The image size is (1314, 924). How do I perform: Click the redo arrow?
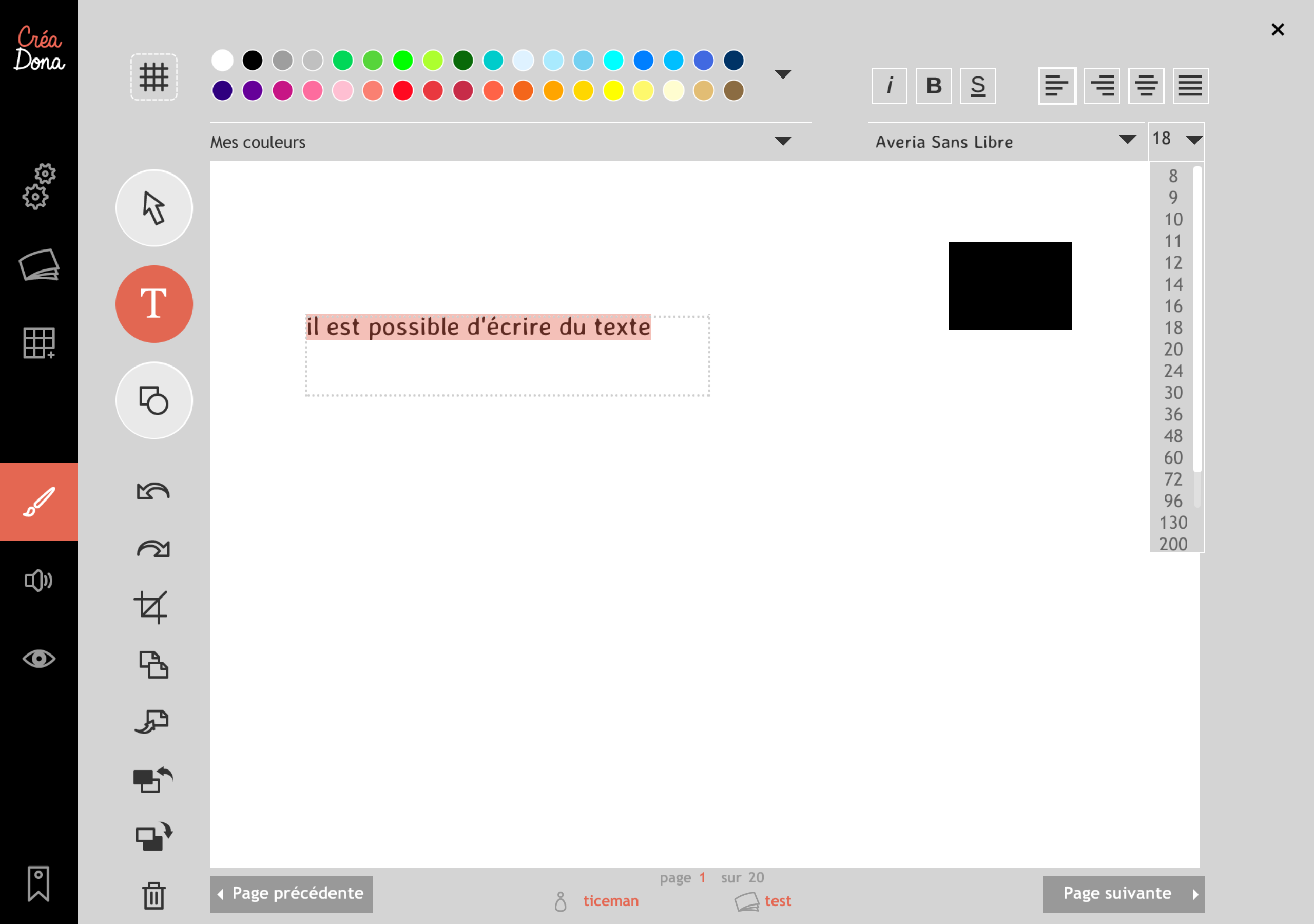pyautogui.click(x=153, y=548)
